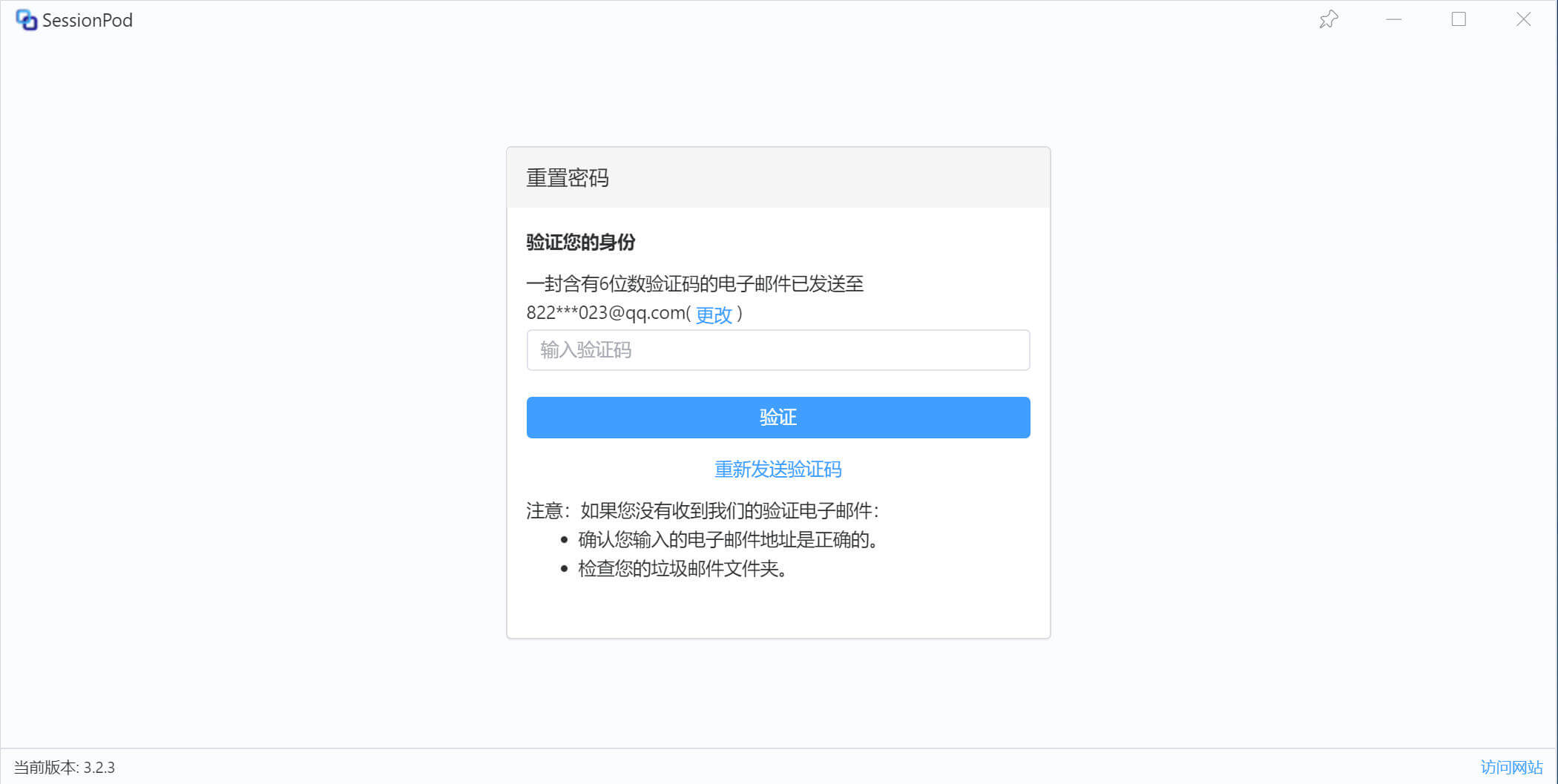
Task: Click the 当前版本: 3.2.3 version label
Action: coord(65,767)
